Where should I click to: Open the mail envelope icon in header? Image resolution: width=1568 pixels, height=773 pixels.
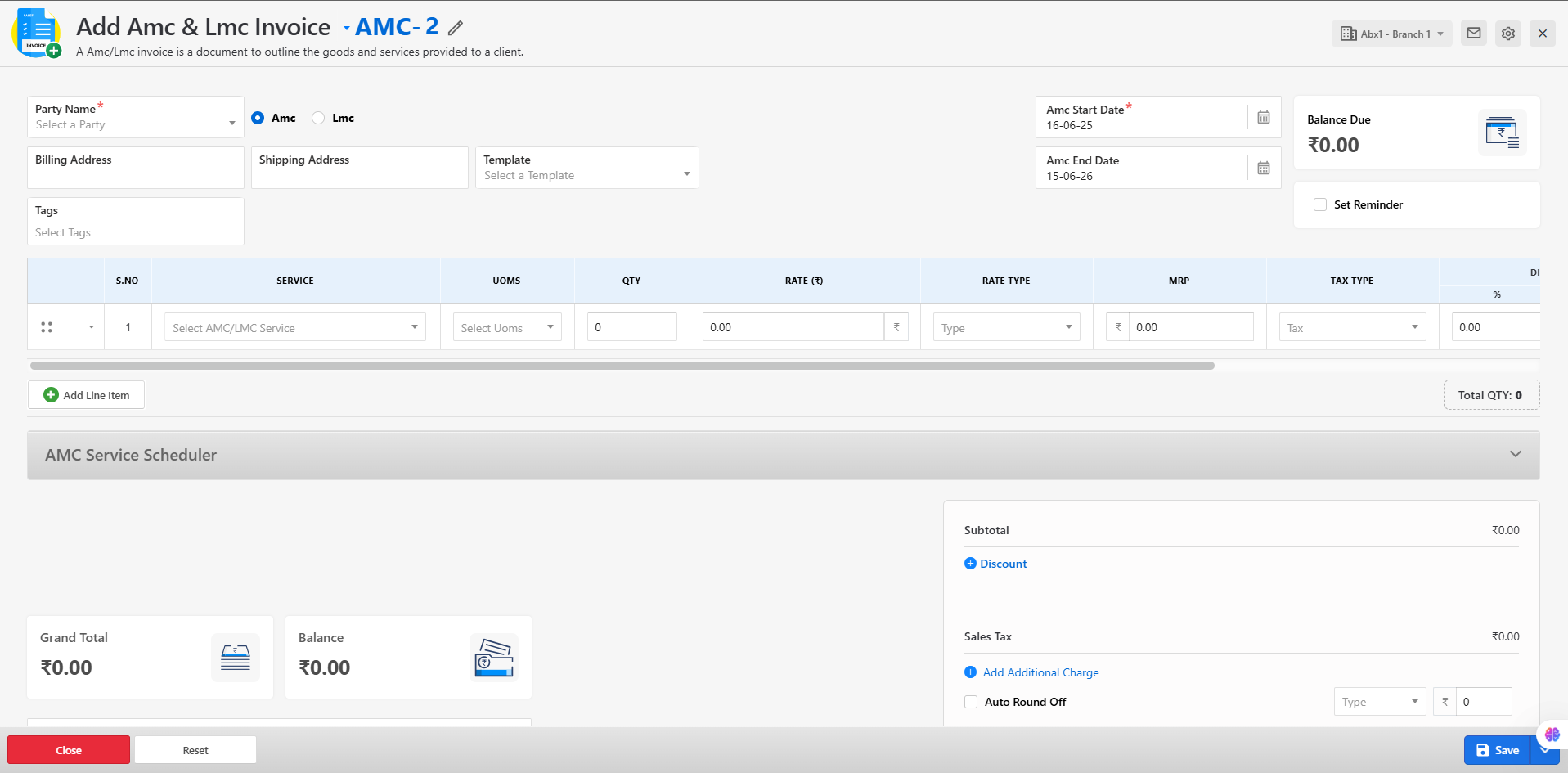click(x=1474, y=34)
